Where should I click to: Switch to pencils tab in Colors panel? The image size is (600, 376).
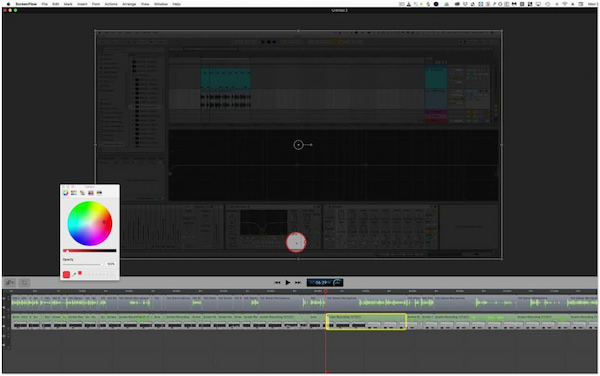click(99, 193)
